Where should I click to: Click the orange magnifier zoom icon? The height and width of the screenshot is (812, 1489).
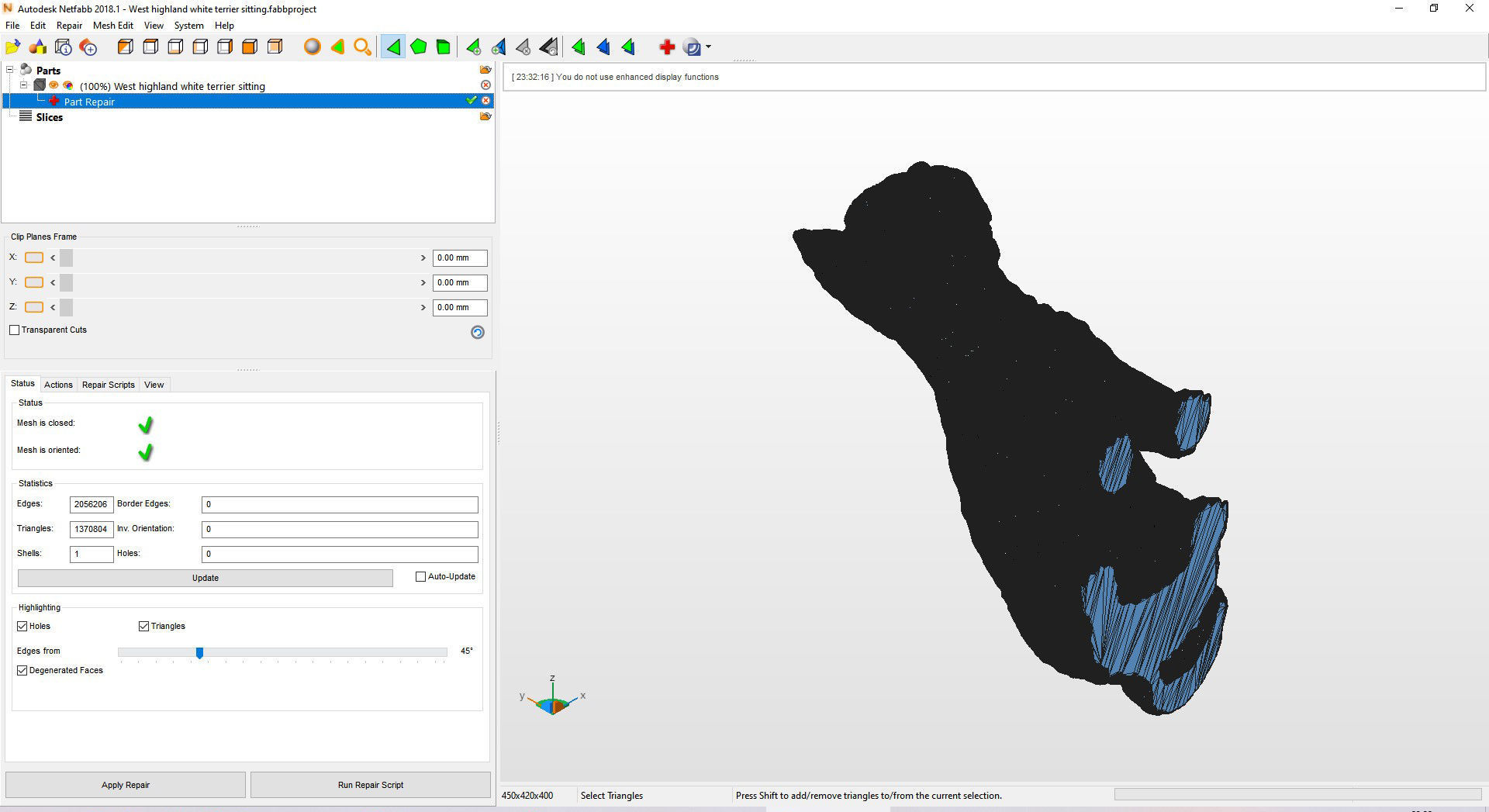[x=362, y=47]
